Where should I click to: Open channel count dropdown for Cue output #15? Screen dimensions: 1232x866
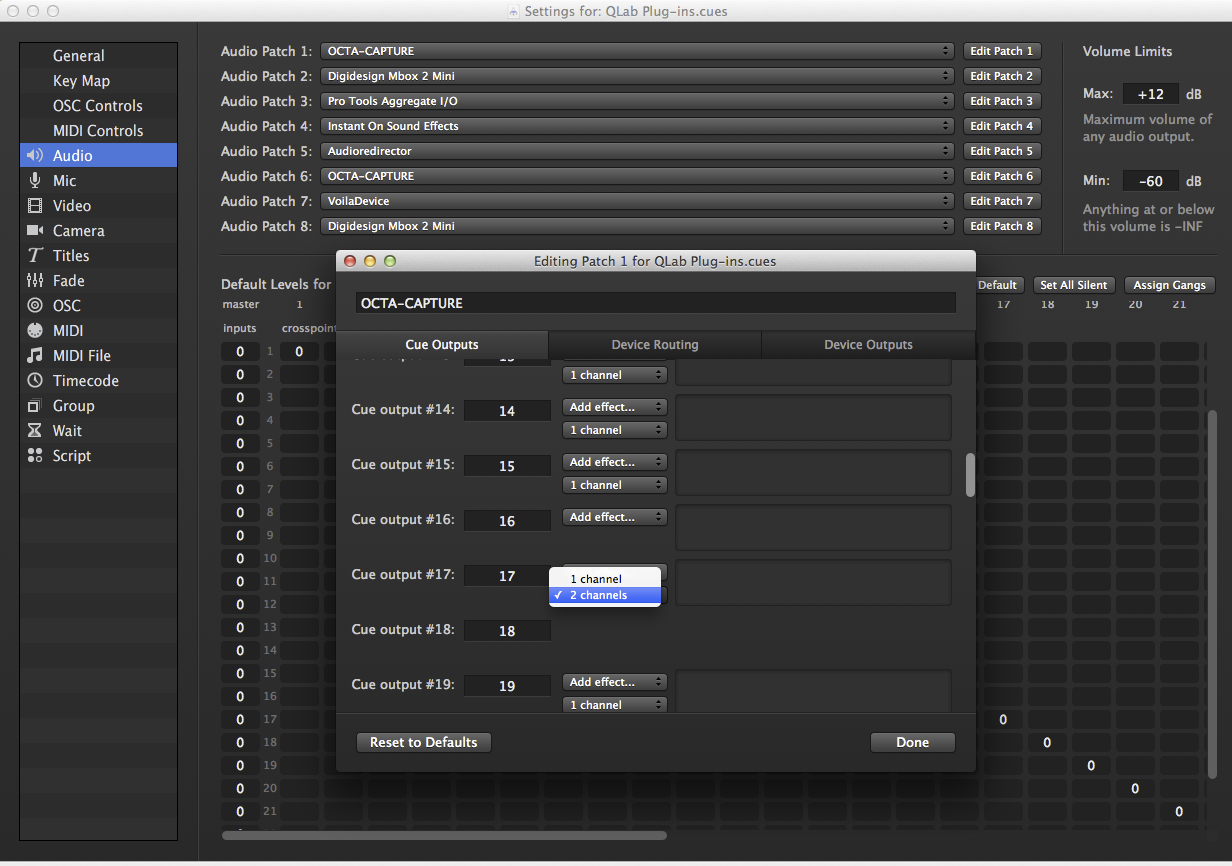click(x=614, y=485)
